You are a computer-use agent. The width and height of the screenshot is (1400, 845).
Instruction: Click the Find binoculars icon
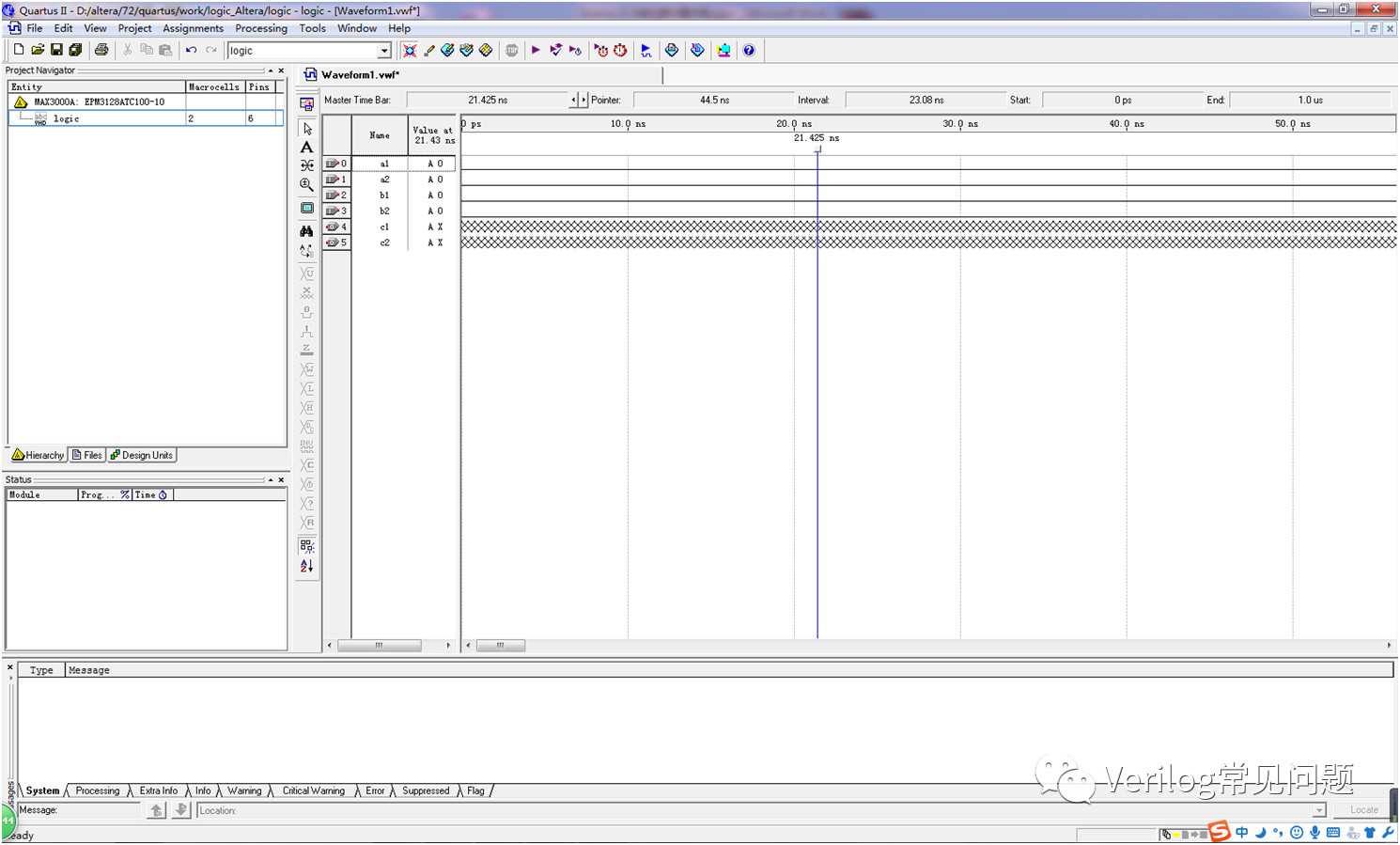pos(307,230)
